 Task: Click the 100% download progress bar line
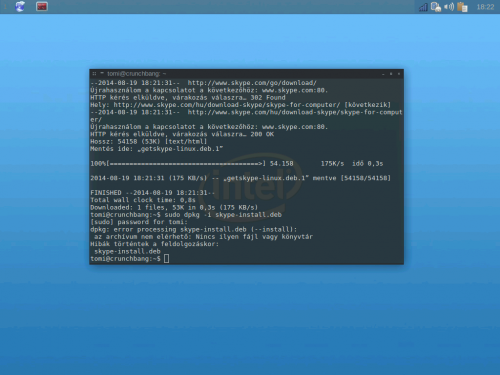(237, 163)
